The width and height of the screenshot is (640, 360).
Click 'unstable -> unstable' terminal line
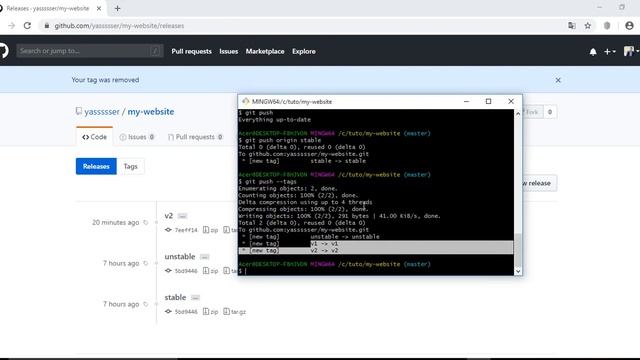point(345,237)
